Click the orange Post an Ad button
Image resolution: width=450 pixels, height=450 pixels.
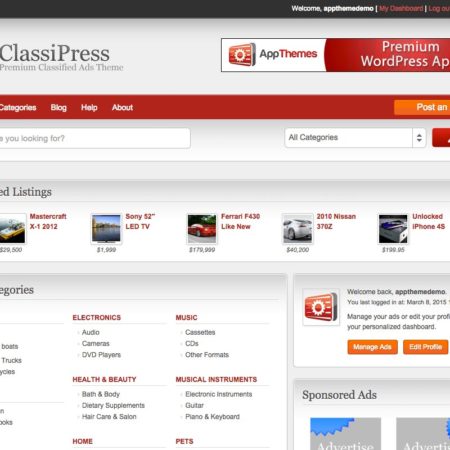[x=422, y=107]
